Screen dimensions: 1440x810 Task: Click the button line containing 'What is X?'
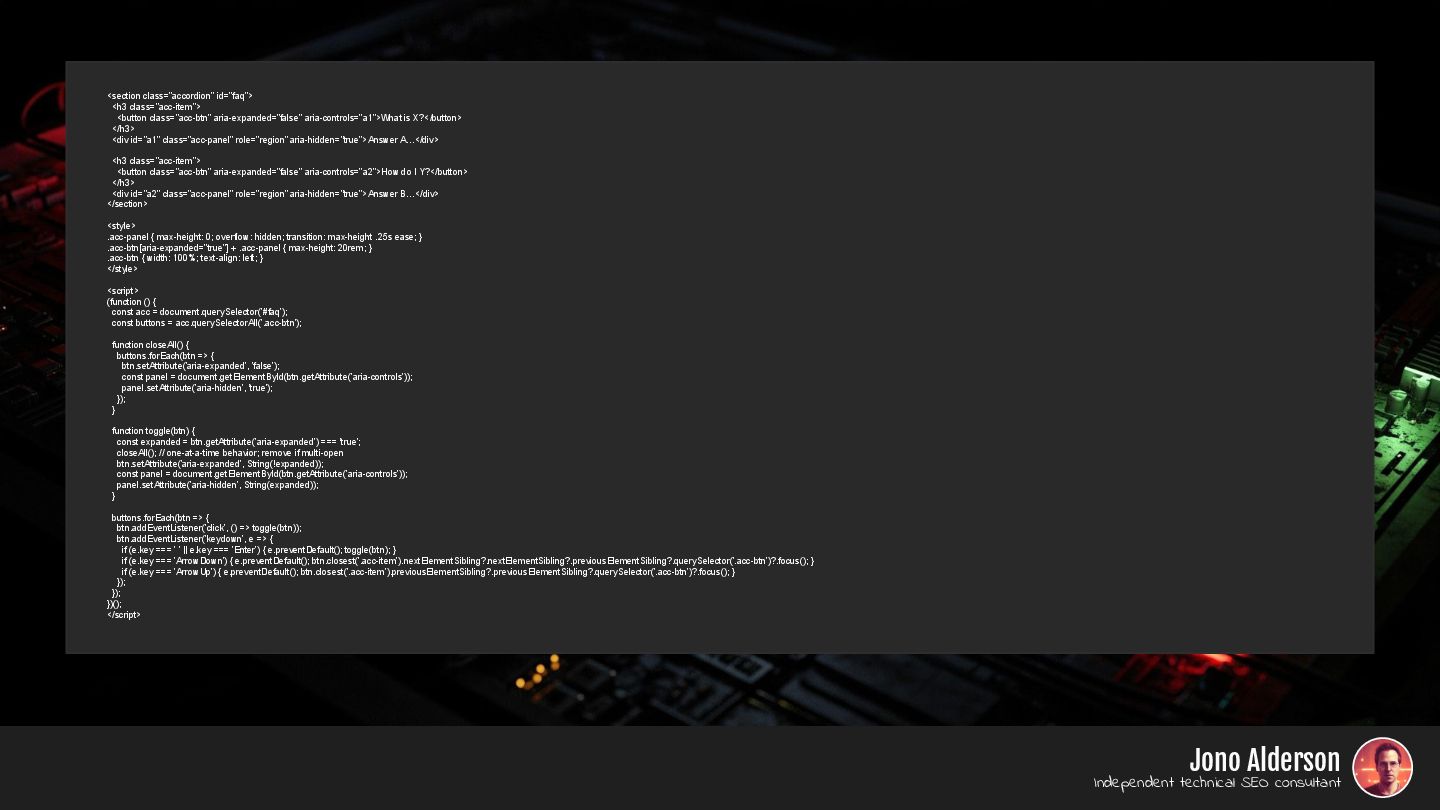[x=289, y=118]
